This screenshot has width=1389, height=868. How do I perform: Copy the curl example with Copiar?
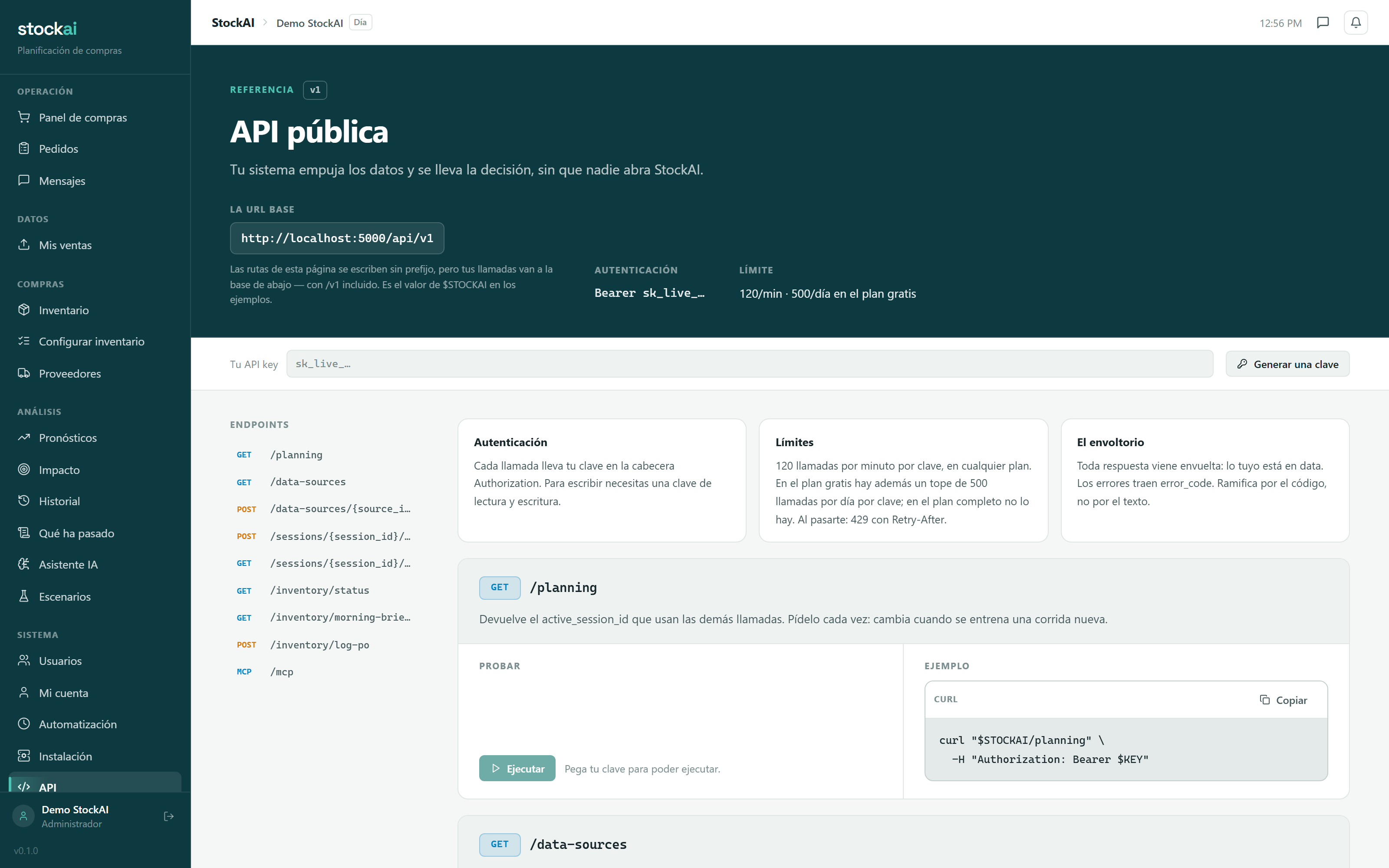click(x=1284, y=700)
